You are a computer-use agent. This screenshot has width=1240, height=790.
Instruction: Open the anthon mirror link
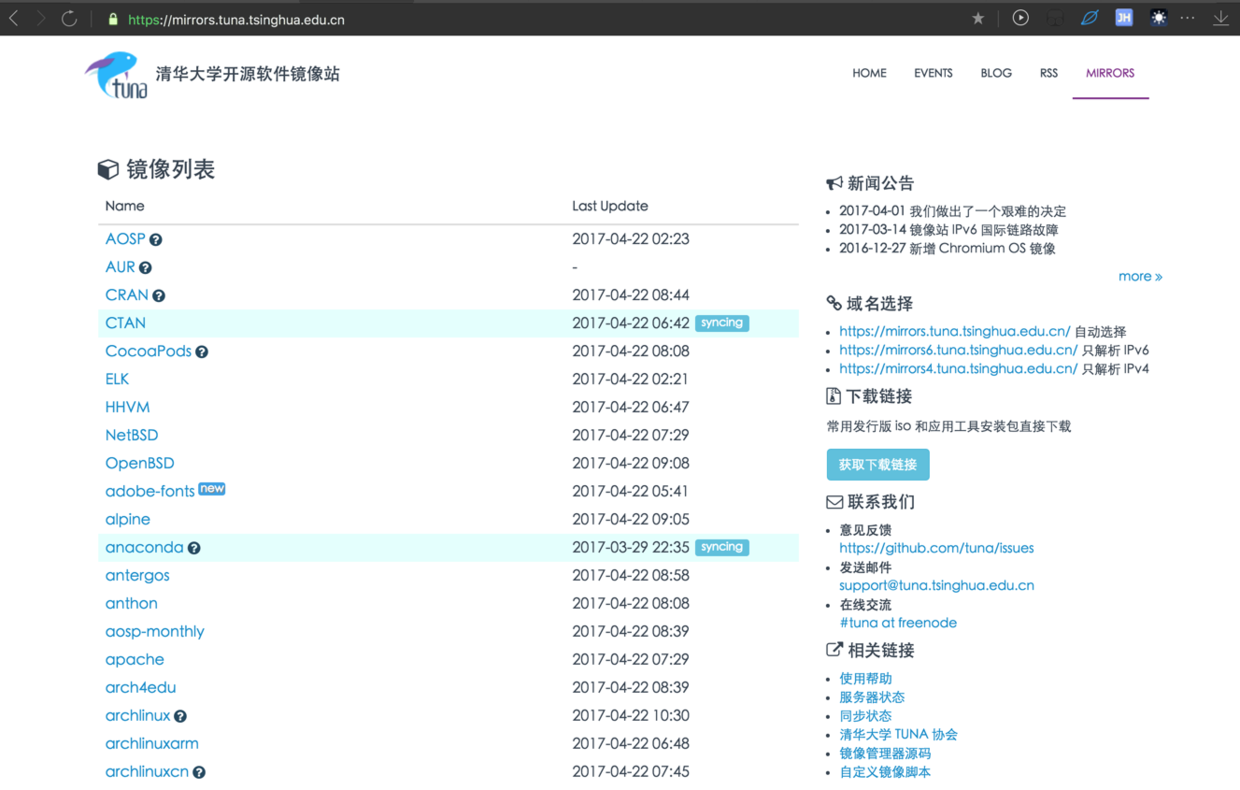[131, 603]
